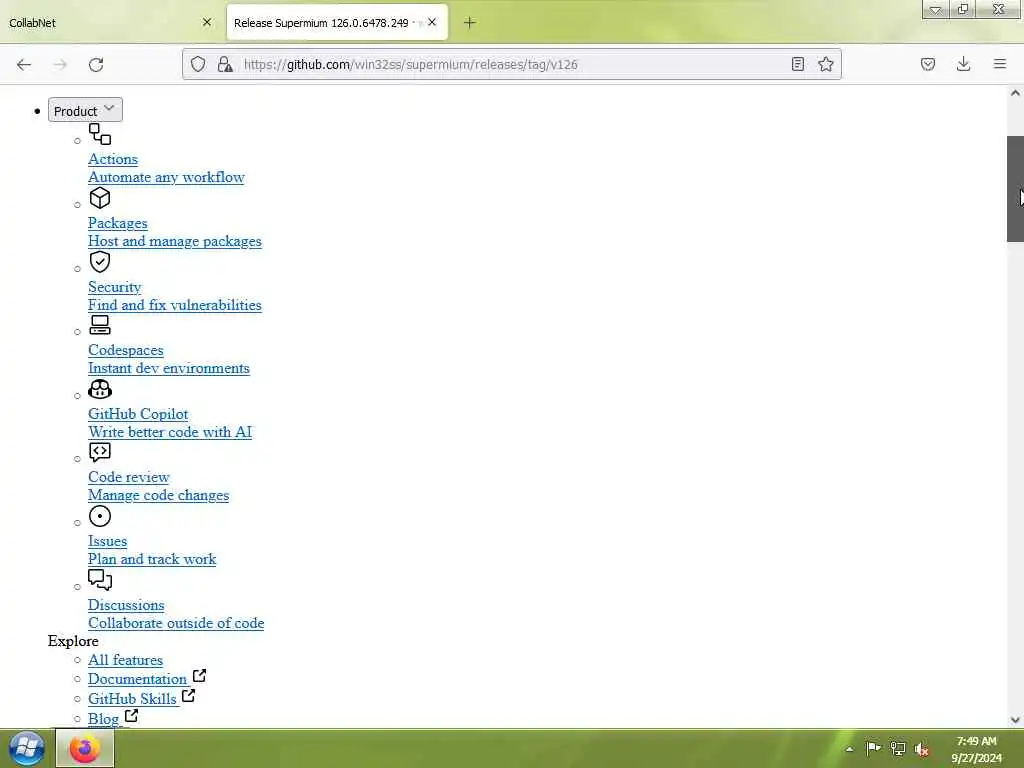Follow the Manage code changes link

(159, 496)
